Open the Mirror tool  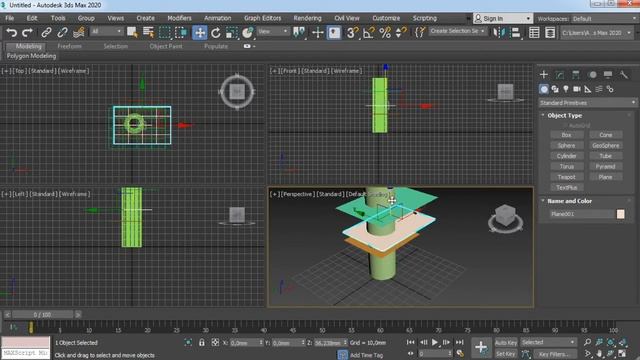499,32
